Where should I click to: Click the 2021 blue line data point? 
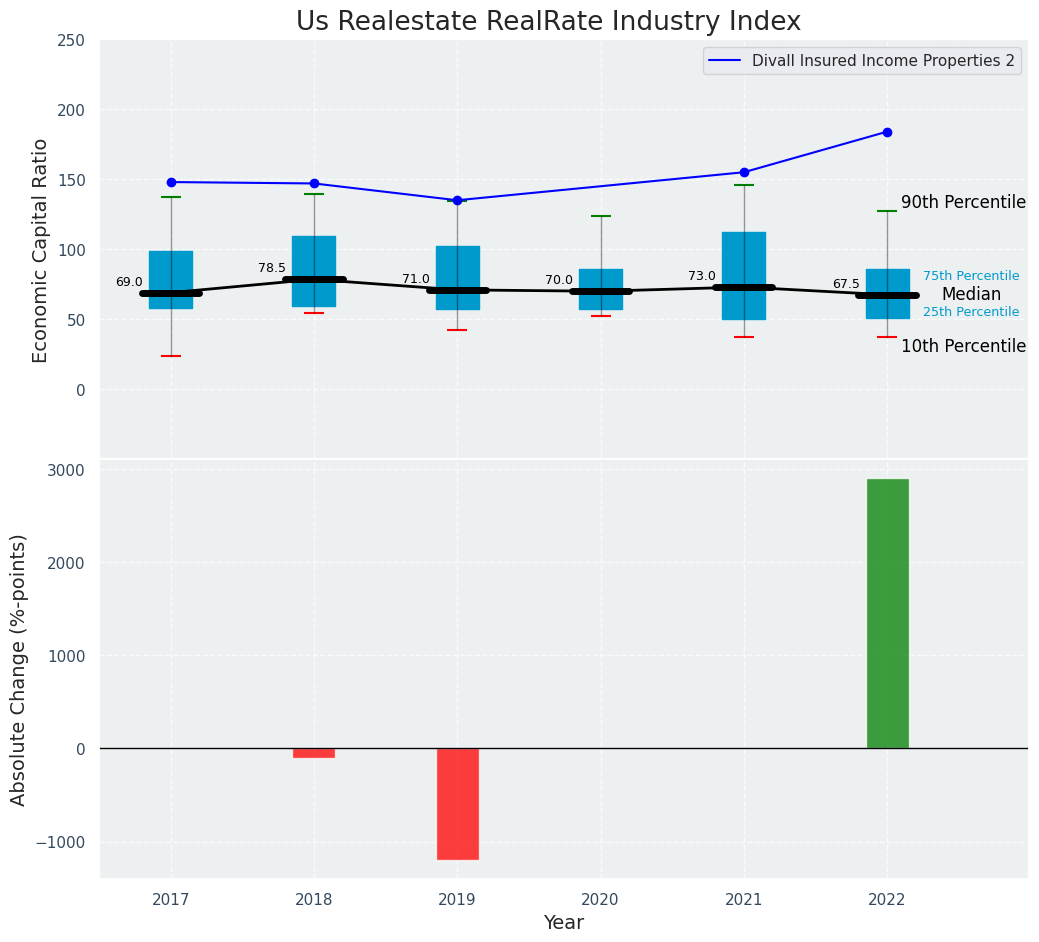744,172
